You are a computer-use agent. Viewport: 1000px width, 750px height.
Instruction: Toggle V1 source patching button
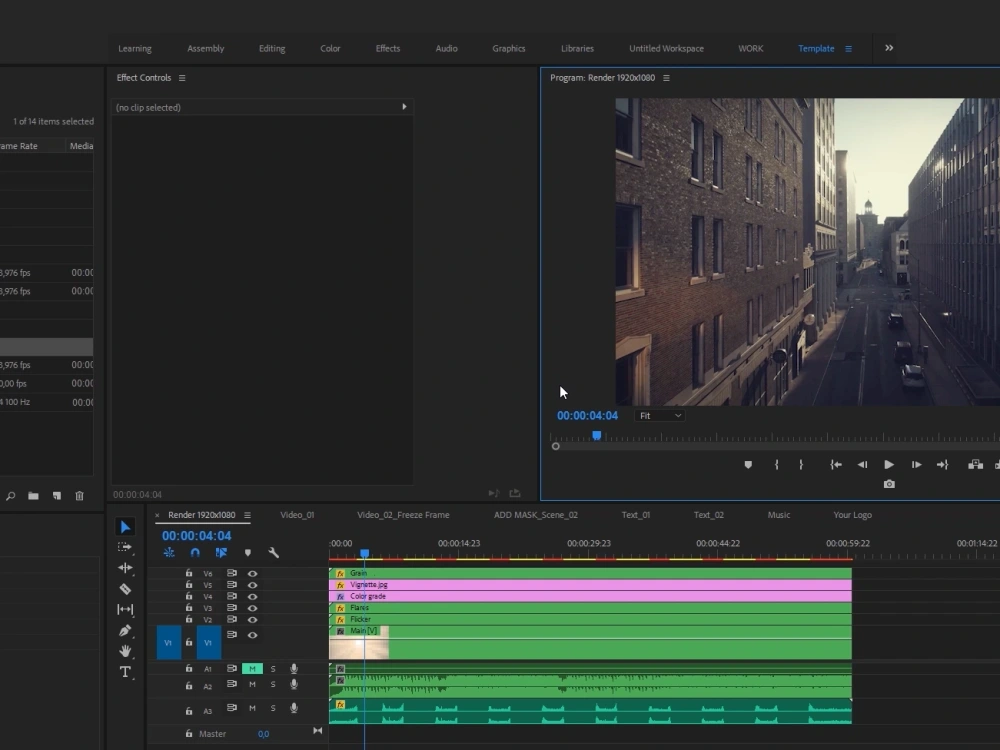[x=168, y=642]
